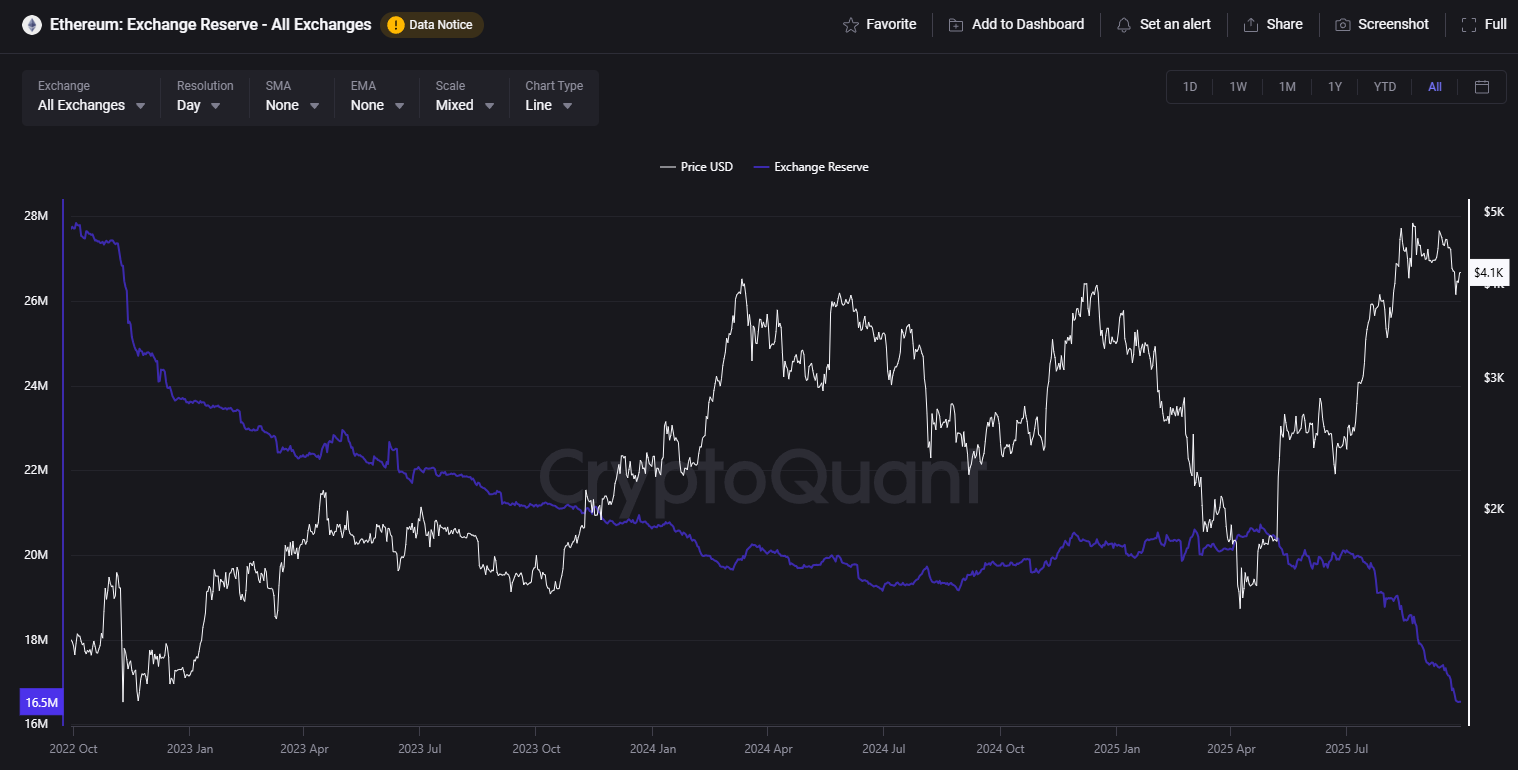
Task: Click the 16.5M reserve value label
Action: (42, 702)
